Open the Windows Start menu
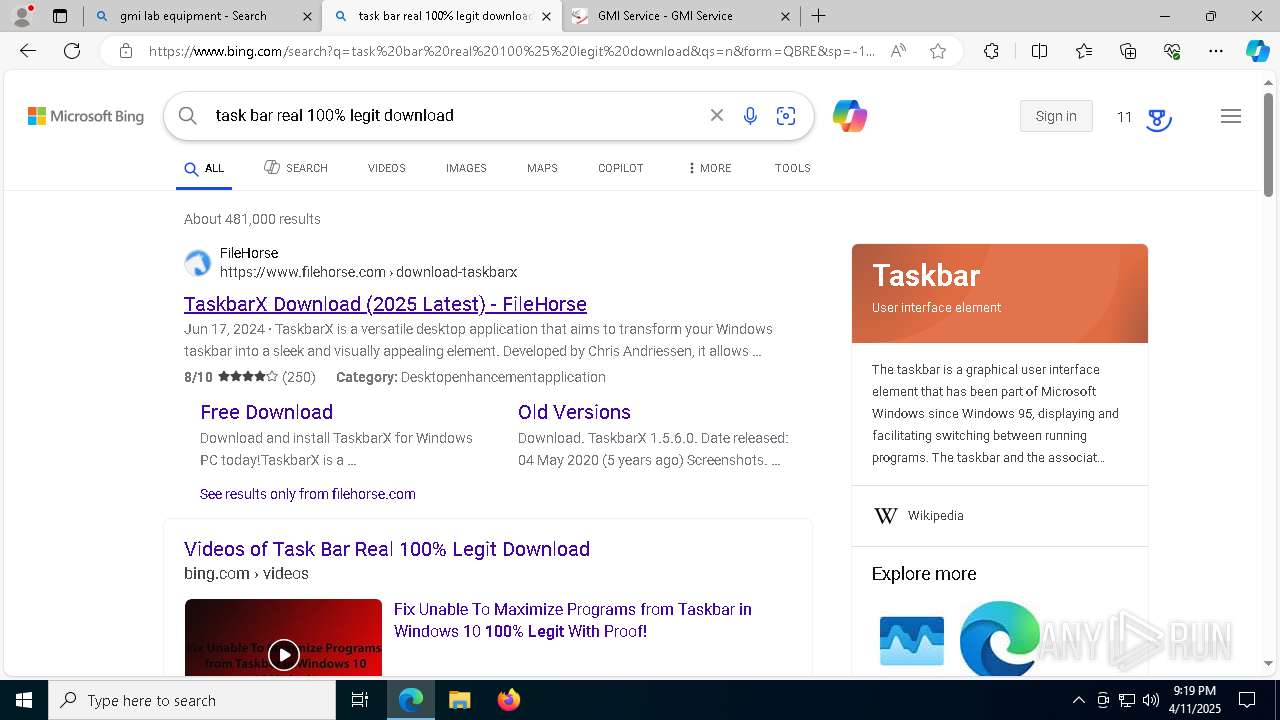Image resolution: width=1280 pixels, height=720 pixels. [x=24, y=700]
